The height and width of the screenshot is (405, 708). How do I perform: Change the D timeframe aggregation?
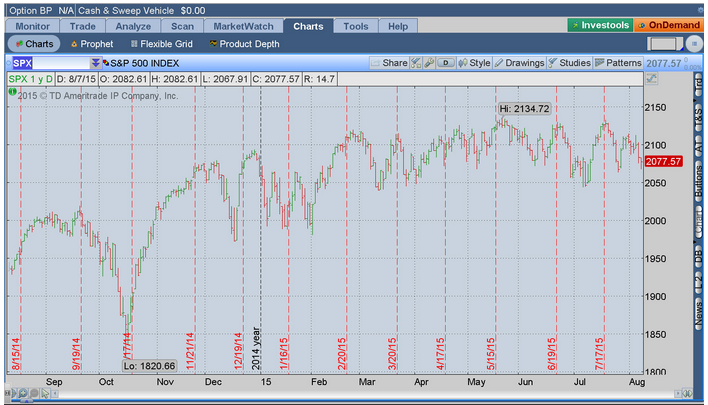[x=446, y=63]
